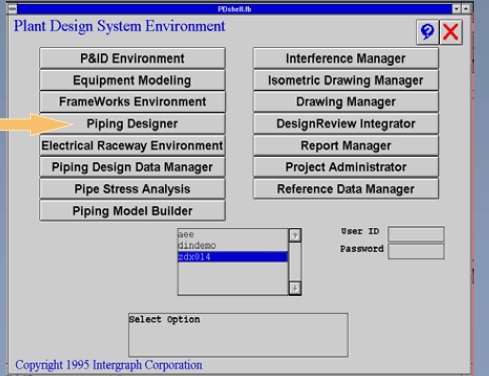Click the blue question mark help icon
Image resolution: width=489 pixels, height=376 pixels.
[428, 32]
